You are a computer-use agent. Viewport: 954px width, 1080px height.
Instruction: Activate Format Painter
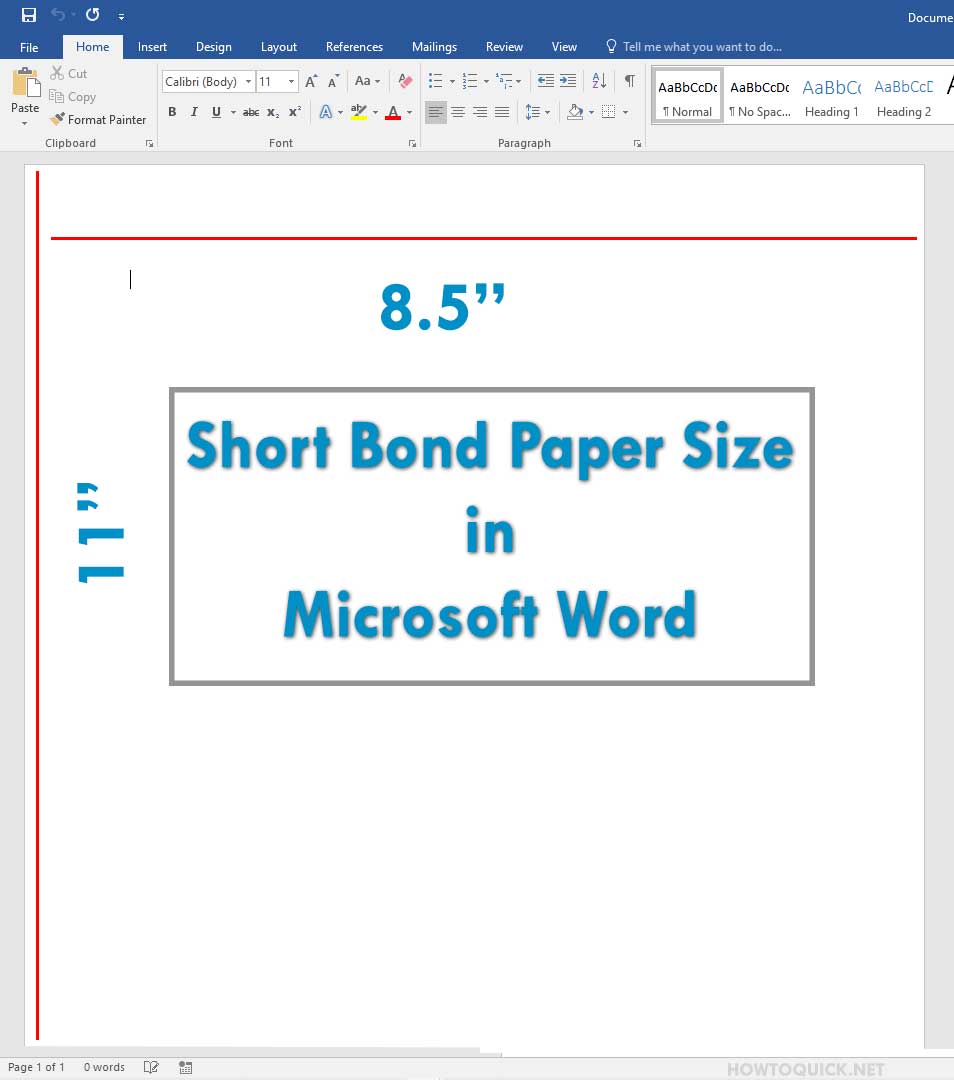[98, 119]
